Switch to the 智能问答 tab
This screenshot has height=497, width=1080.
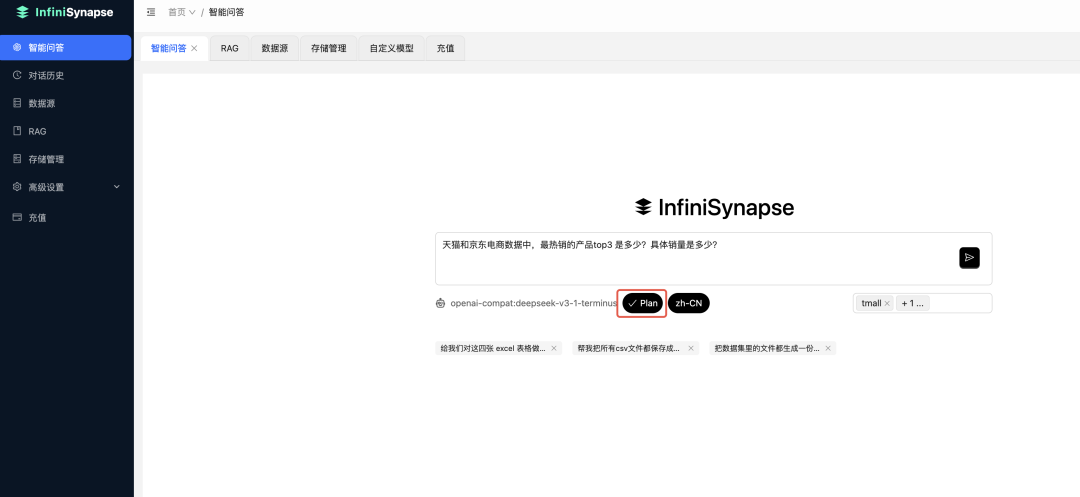(x=168, y=48)
